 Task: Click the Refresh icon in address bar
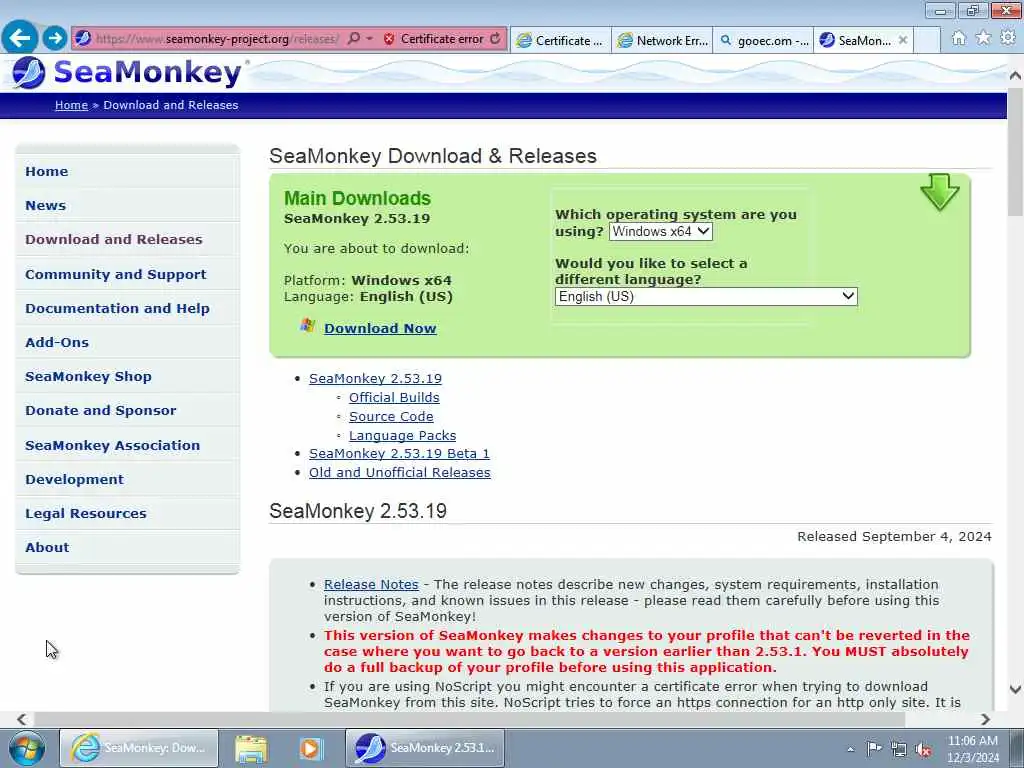point(496,39)
